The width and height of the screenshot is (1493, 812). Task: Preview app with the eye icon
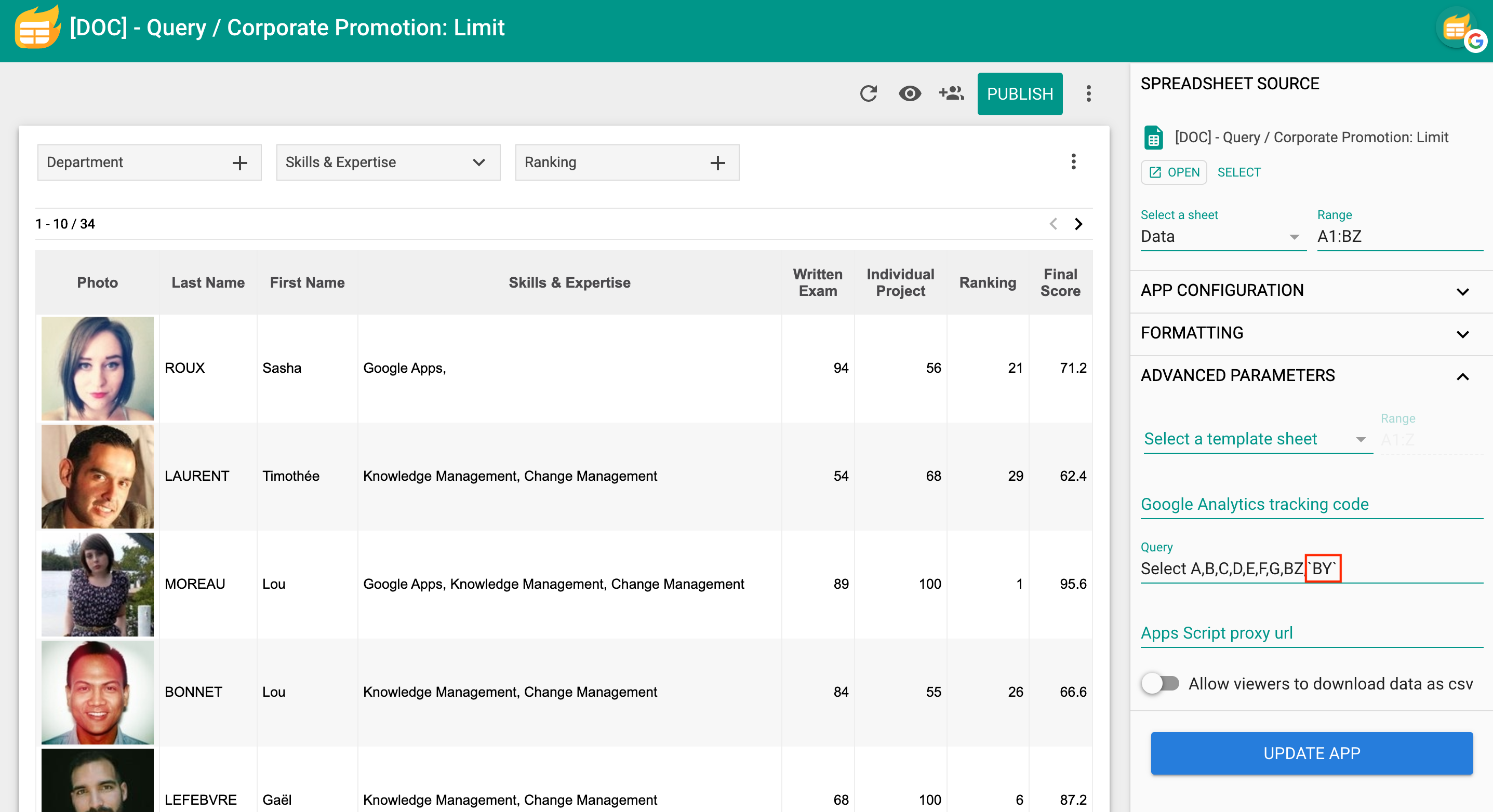click(x=910, y=93)
